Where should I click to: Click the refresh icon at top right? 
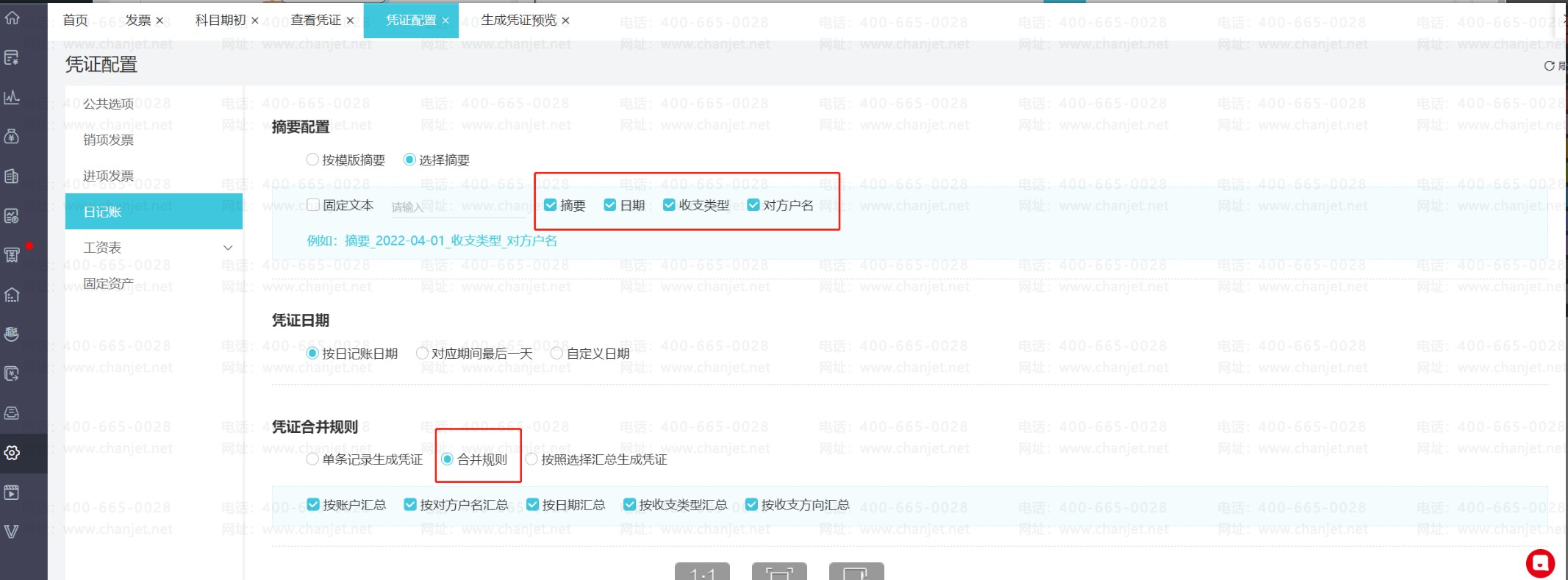click(1550, 65)
